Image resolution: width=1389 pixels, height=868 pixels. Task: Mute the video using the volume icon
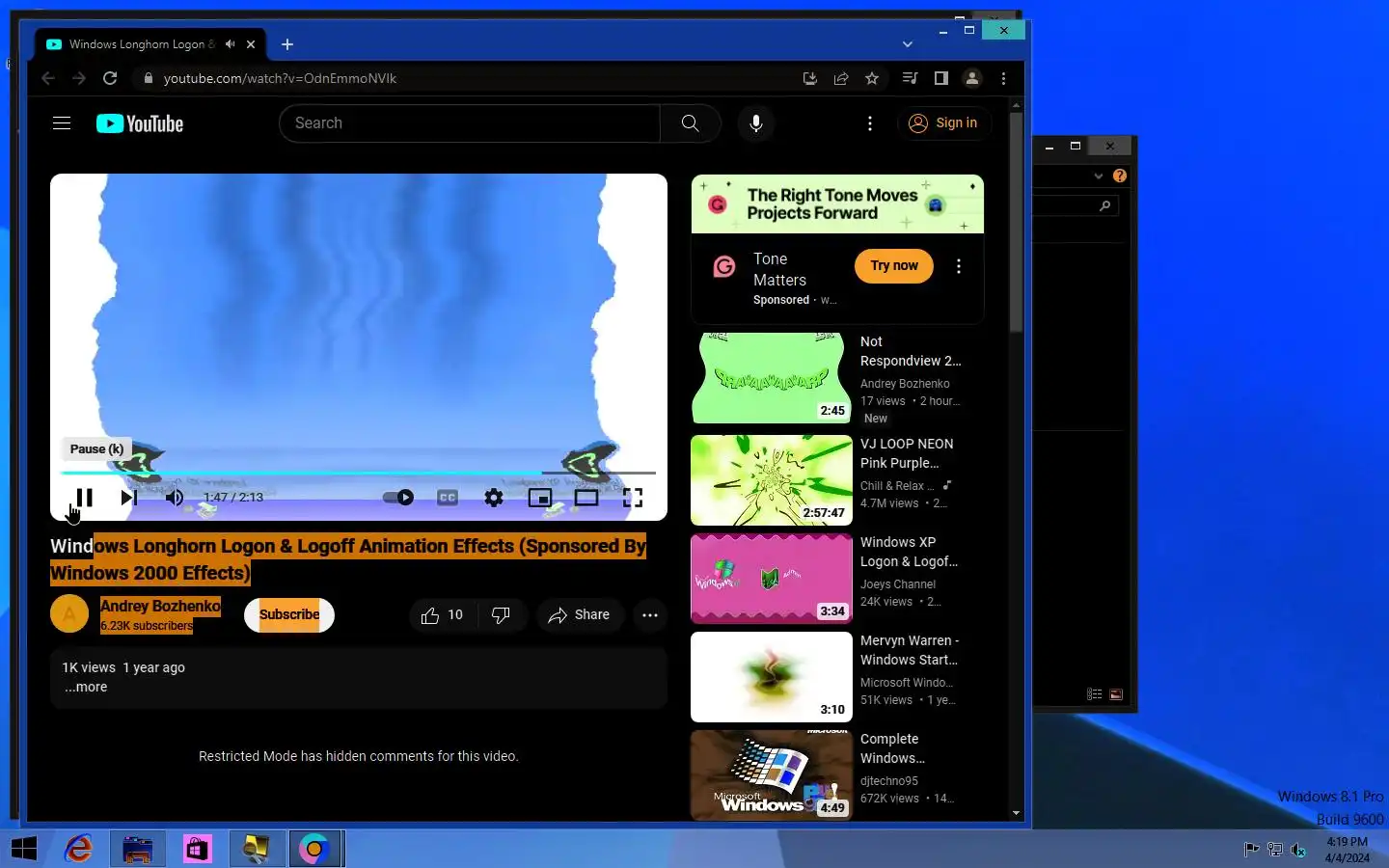click(x=175, y=498)
